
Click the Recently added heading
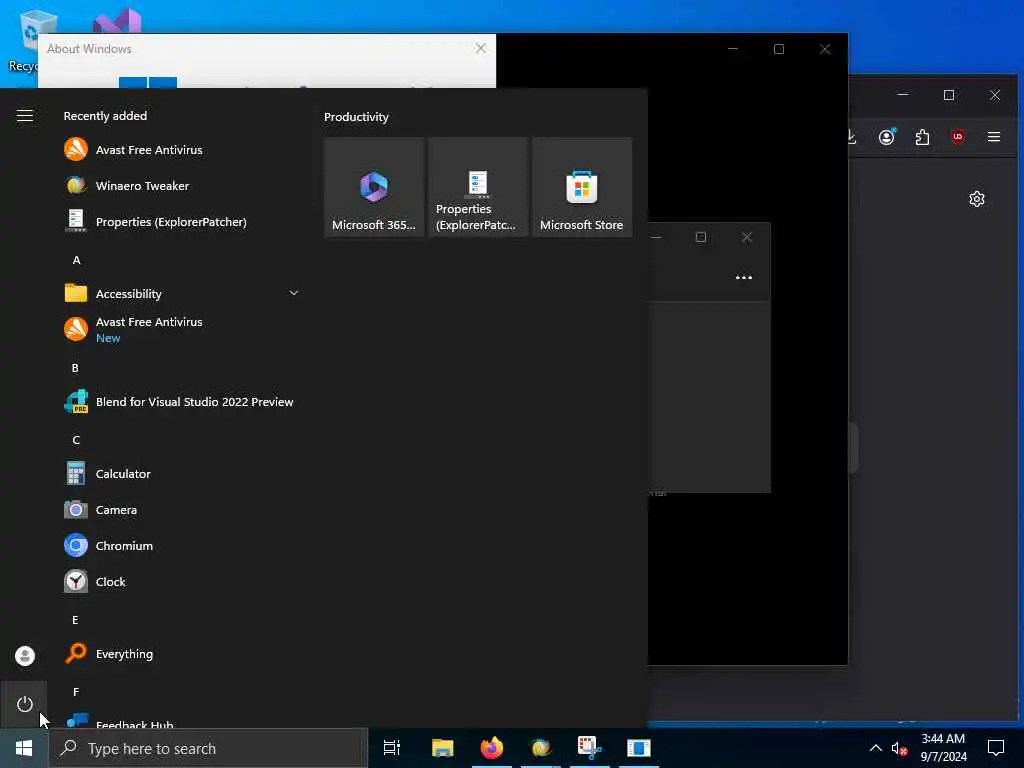[105, 116]
